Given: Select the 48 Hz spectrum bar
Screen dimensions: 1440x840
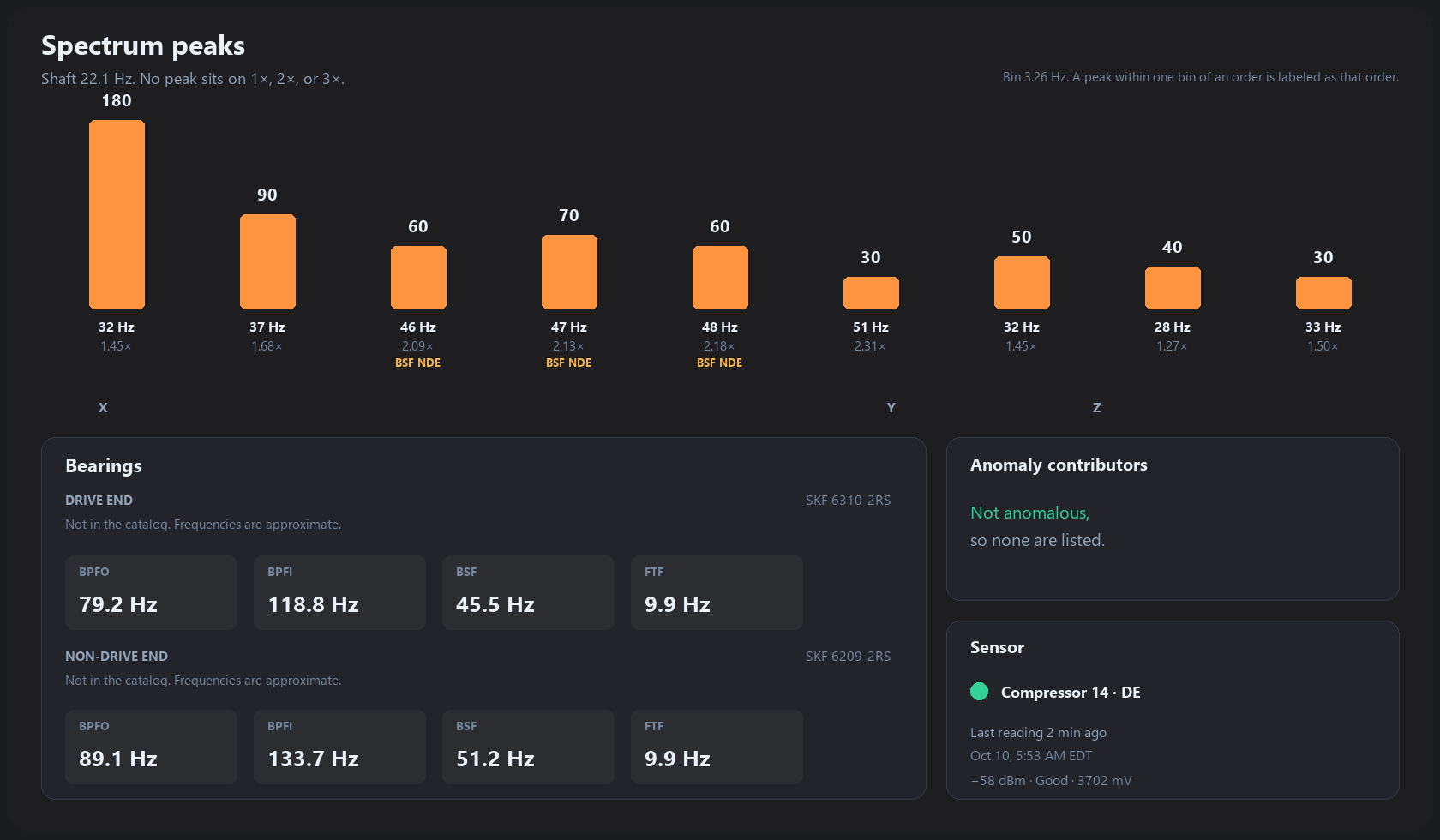Looking at the screenshot, I should point(720,278).
